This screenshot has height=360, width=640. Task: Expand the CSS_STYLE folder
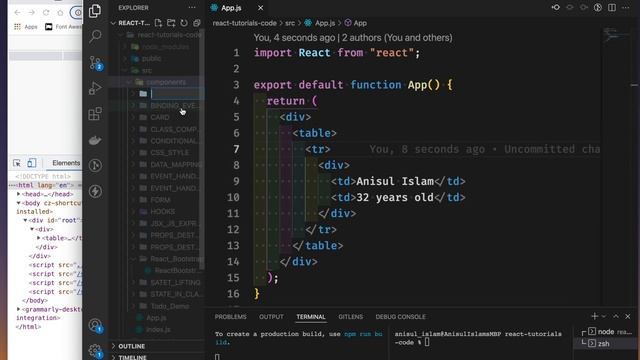click(x=169, y=152)
